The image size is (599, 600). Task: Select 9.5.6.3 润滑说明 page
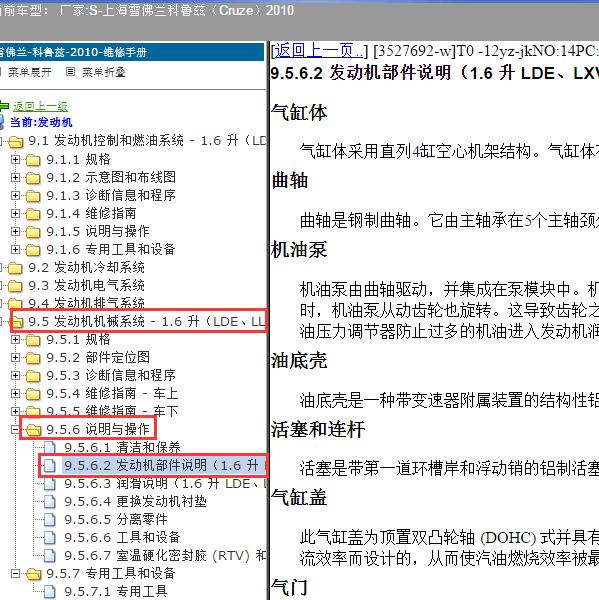165,483
